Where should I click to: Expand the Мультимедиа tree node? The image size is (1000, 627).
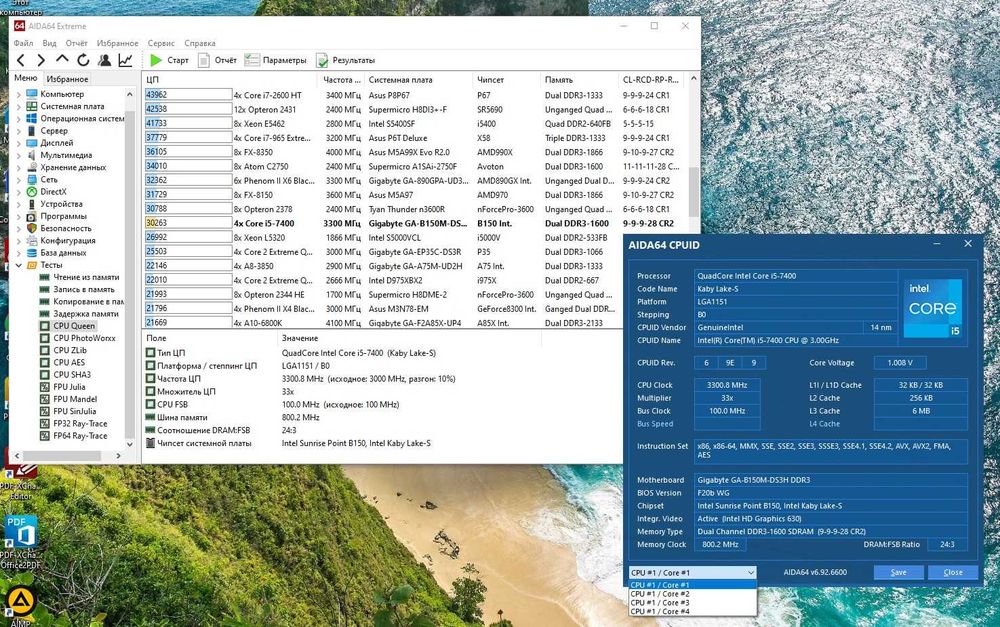tap(18, 155)
